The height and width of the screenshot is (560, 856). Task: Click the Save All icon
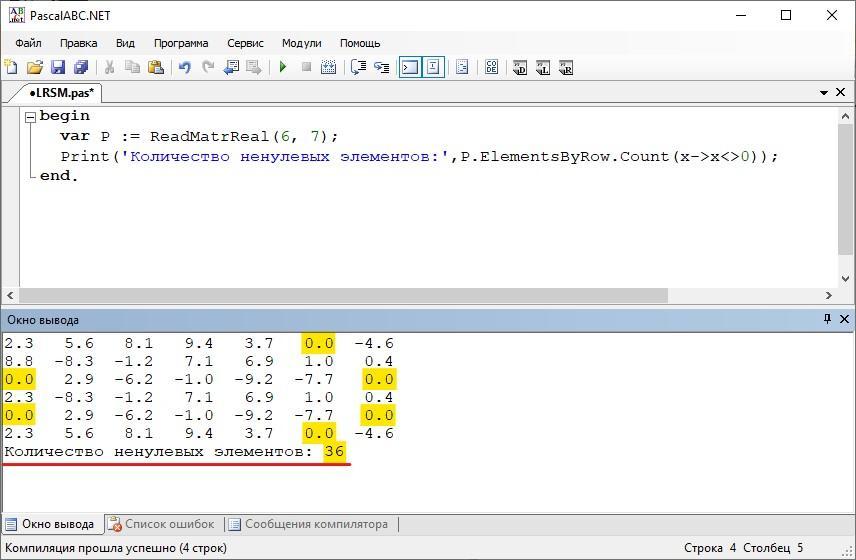81,68
